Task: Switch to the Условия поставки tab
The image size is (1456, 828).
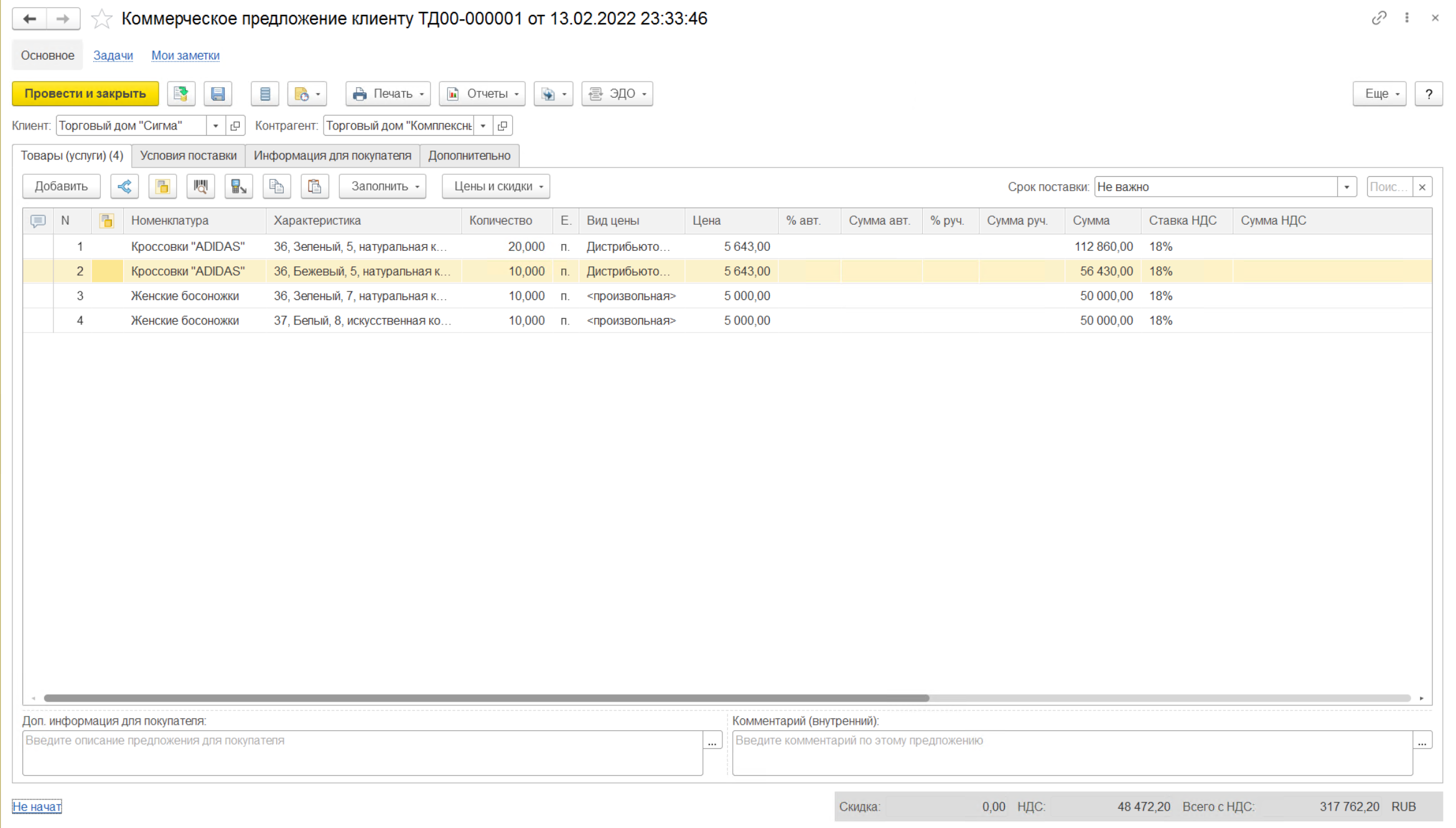Action: coord(188,156)
